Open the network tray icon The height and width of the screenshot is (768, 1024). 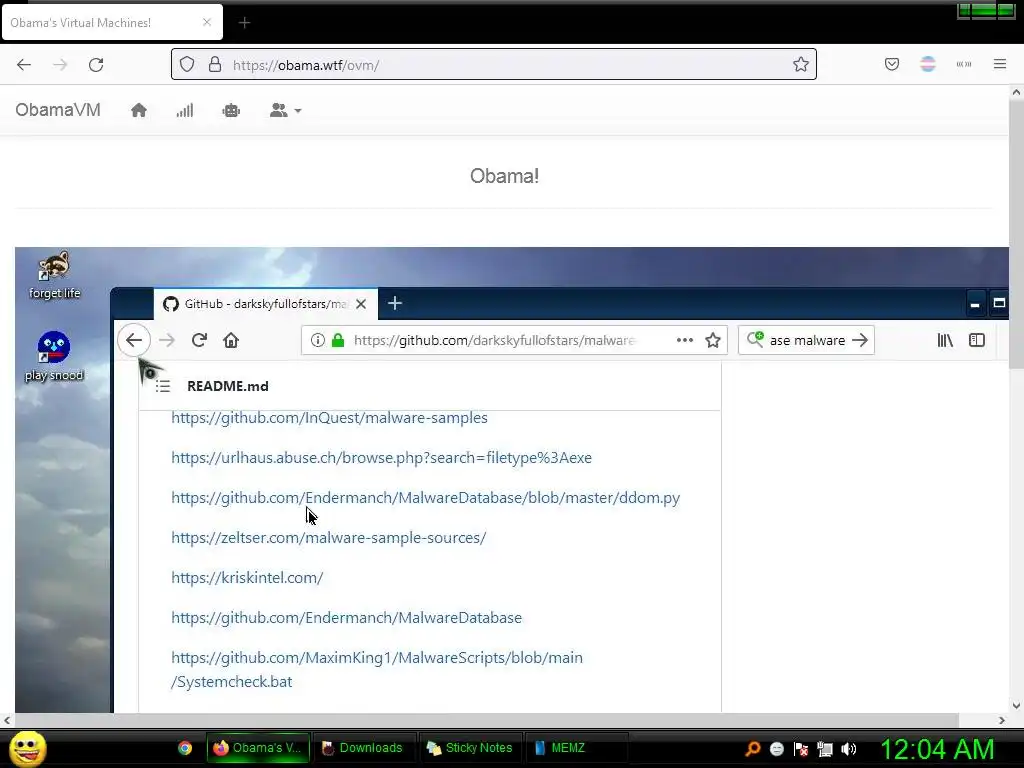825,749
